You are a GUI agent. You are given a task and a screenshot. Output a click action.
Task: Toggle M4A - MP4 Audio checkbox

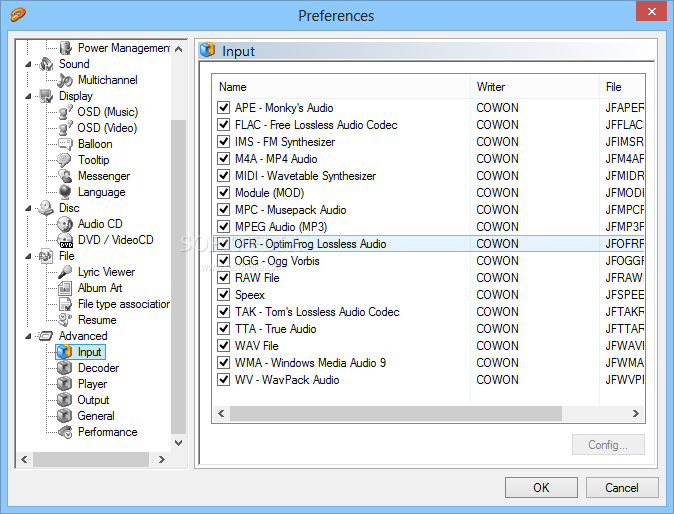[x=224, y=159]
